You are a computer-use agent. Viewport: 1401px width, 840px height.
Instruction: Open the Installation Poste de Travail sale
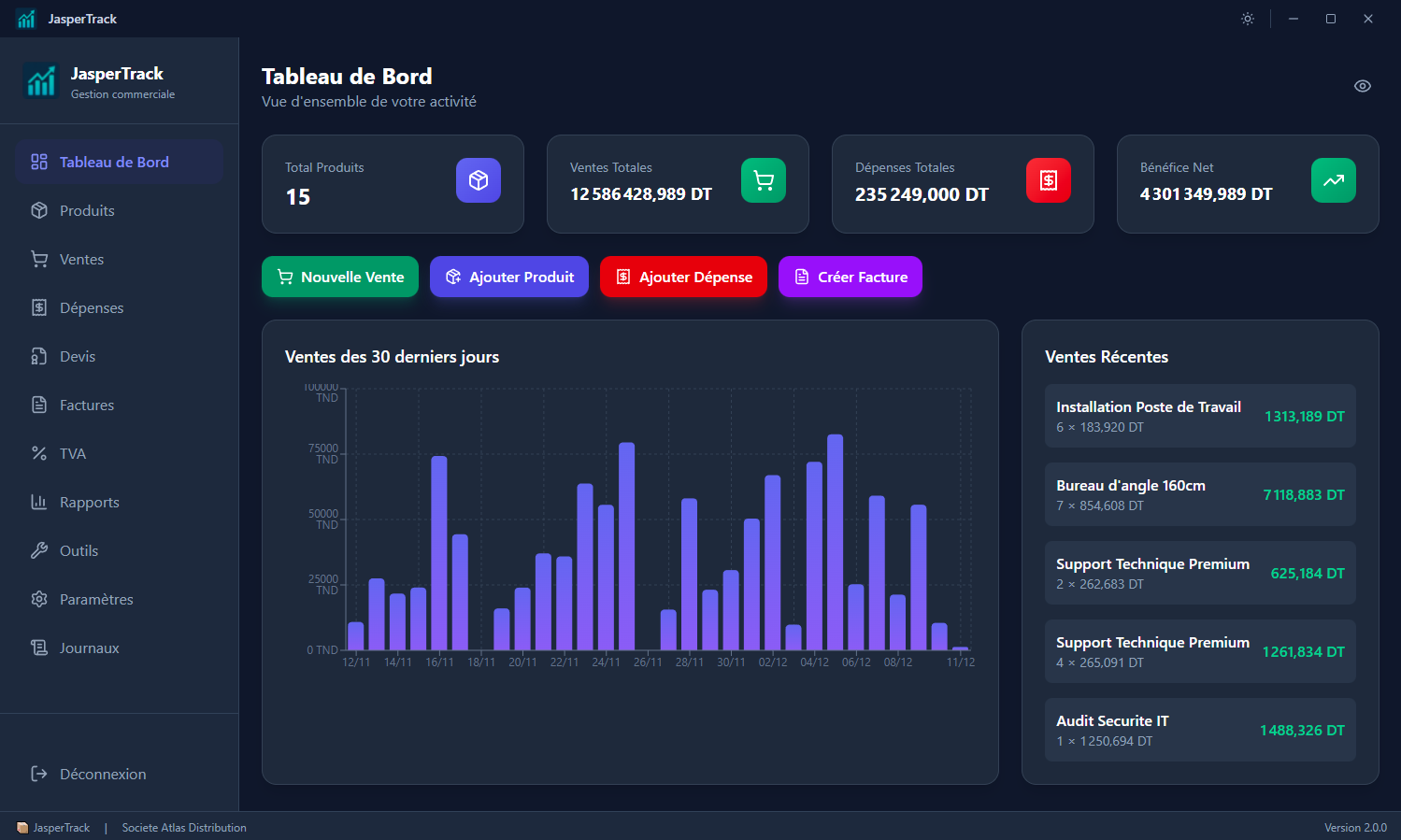click(x=1200, y=416)
